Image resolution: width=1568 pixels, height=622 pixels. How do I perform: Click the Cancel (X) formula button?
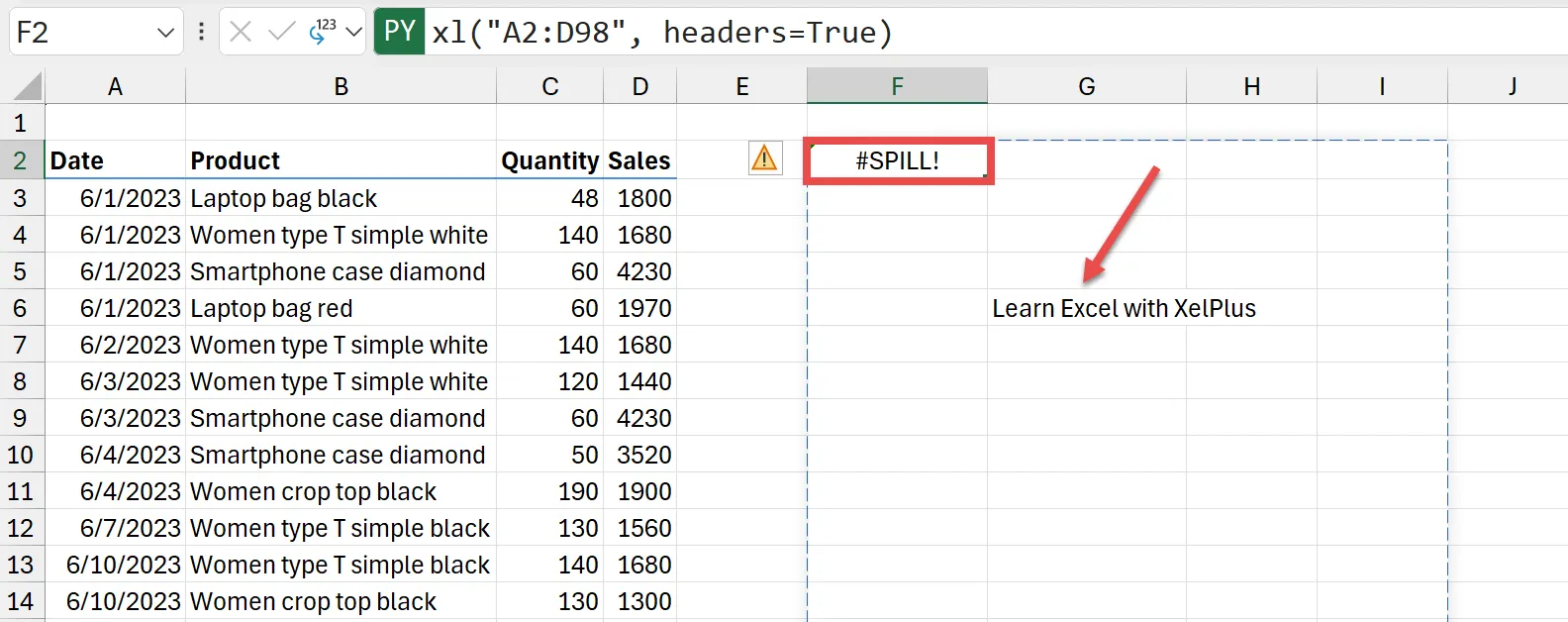click(241, 33)
